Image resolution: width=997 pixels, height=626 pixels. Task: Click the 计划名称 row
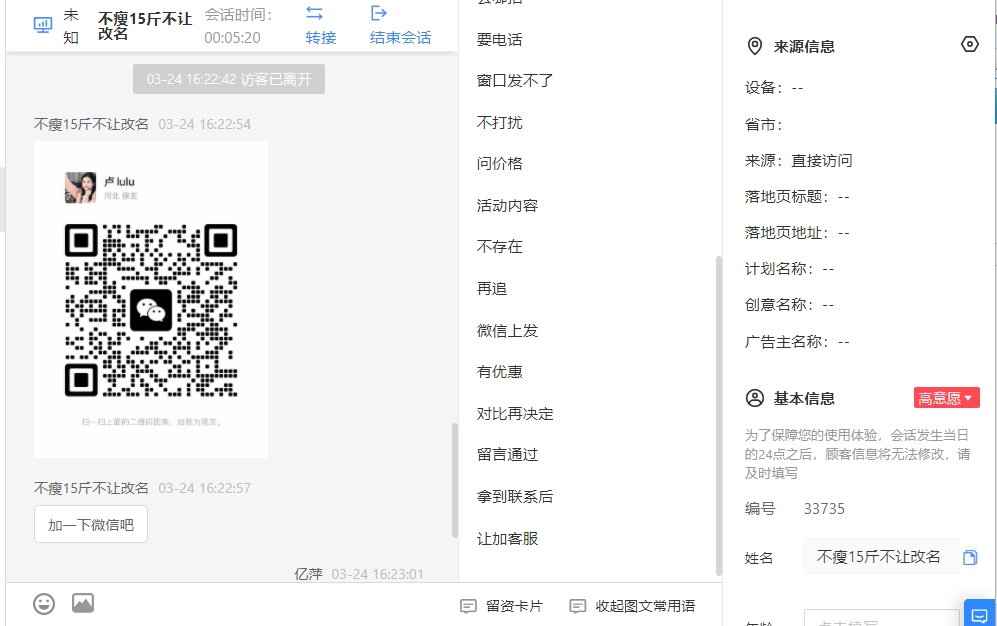[x=790, y=269]
